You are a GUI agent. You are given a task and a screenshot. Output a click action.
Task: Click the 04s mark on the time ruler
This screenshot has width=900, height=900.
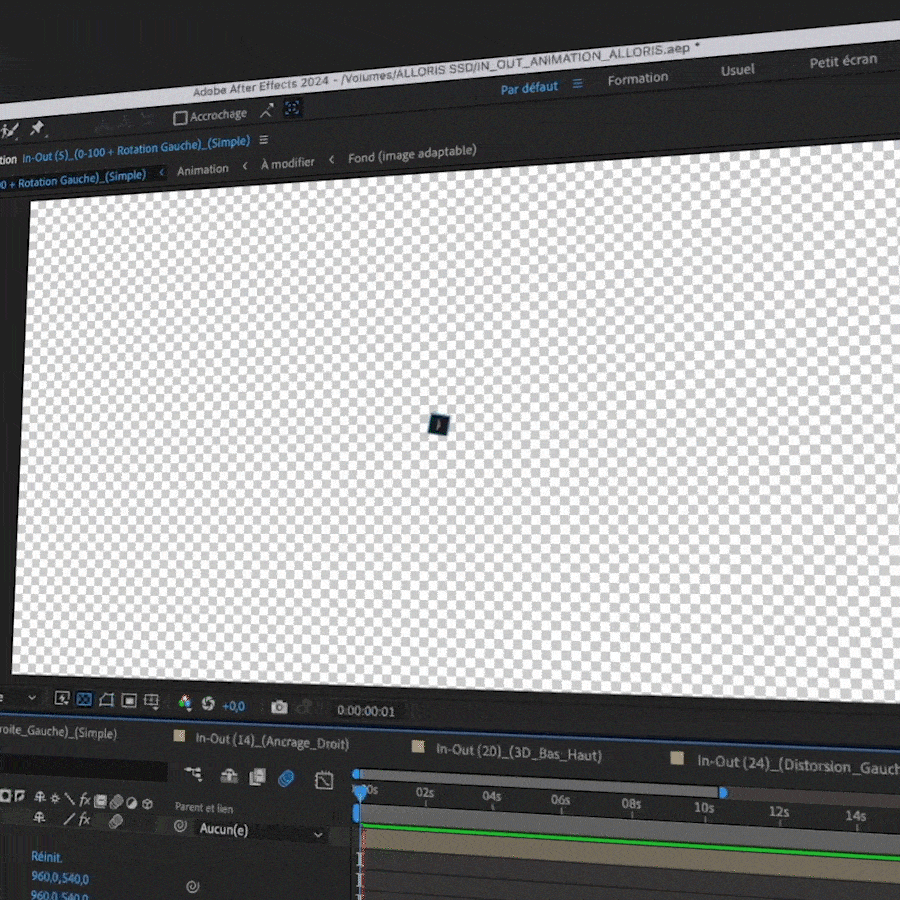[491, 797]
